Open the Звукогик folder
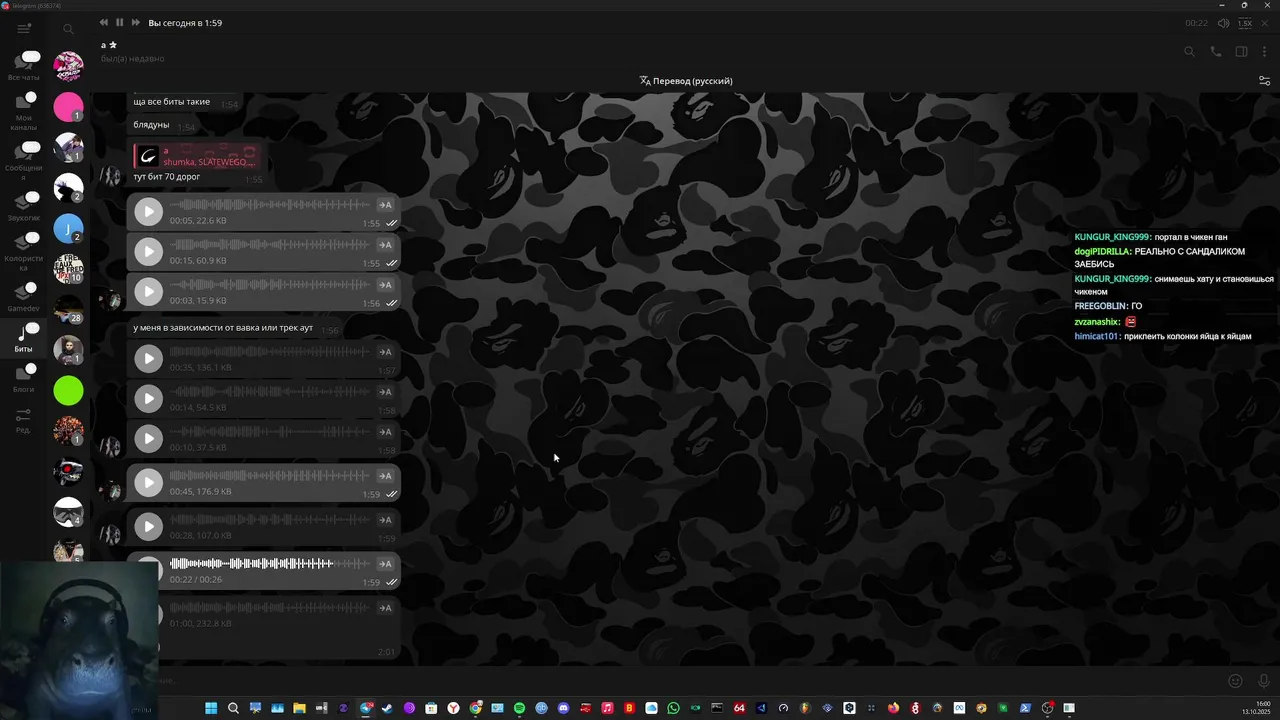 point(24,206)
